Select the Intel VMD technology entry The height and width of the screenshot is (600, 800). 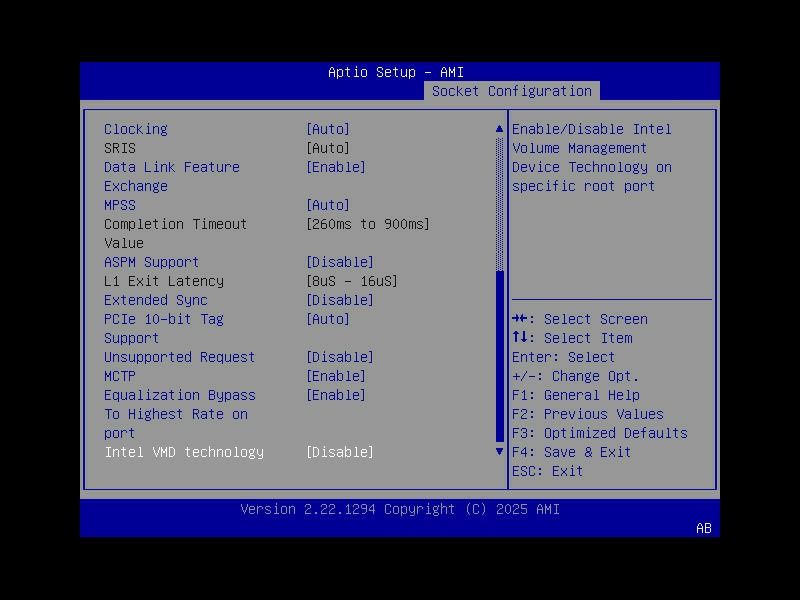click(184, 451)
